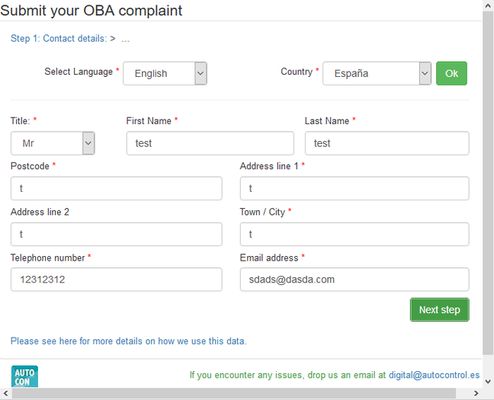Expand the Title dropdown showing Mr
494x400 pixels.
pos(53,143)
